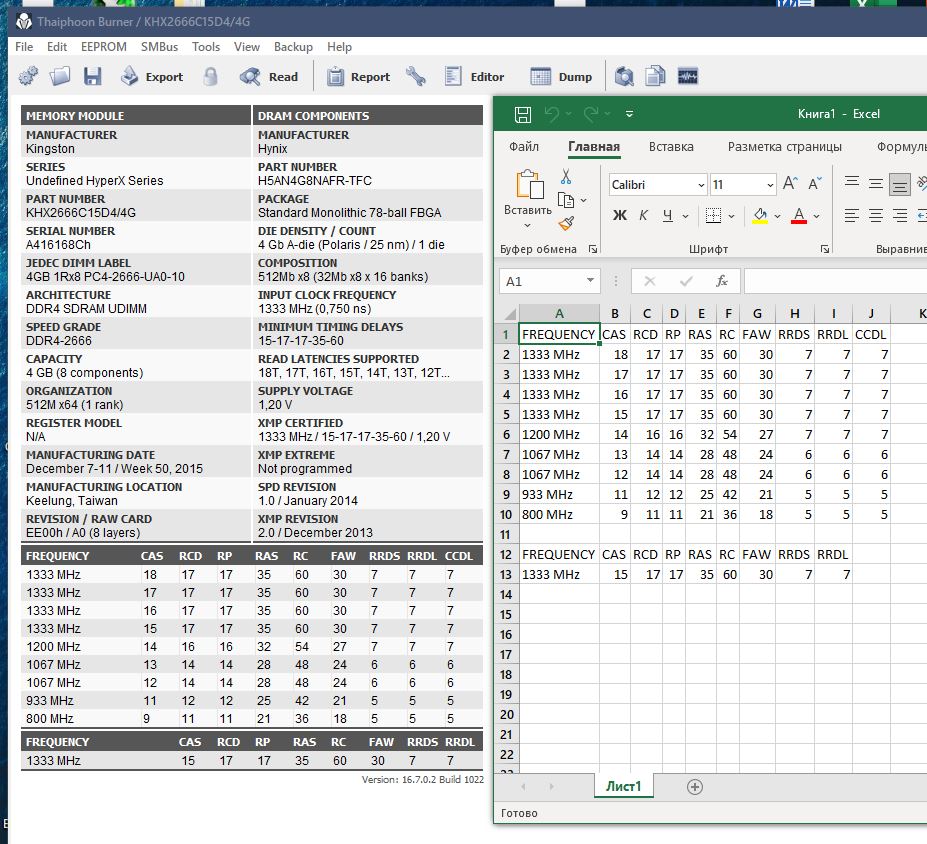
Task: Toggle italic К formatting
Action: (x=643, y=216)
